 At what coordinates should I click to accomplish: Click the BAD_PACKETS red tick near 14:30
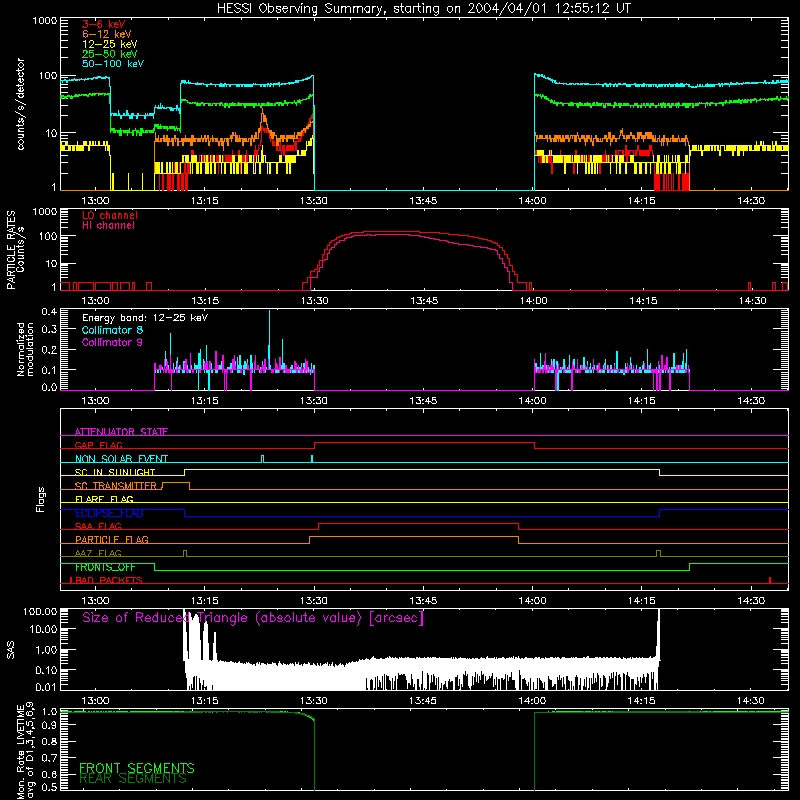(770, 580)
